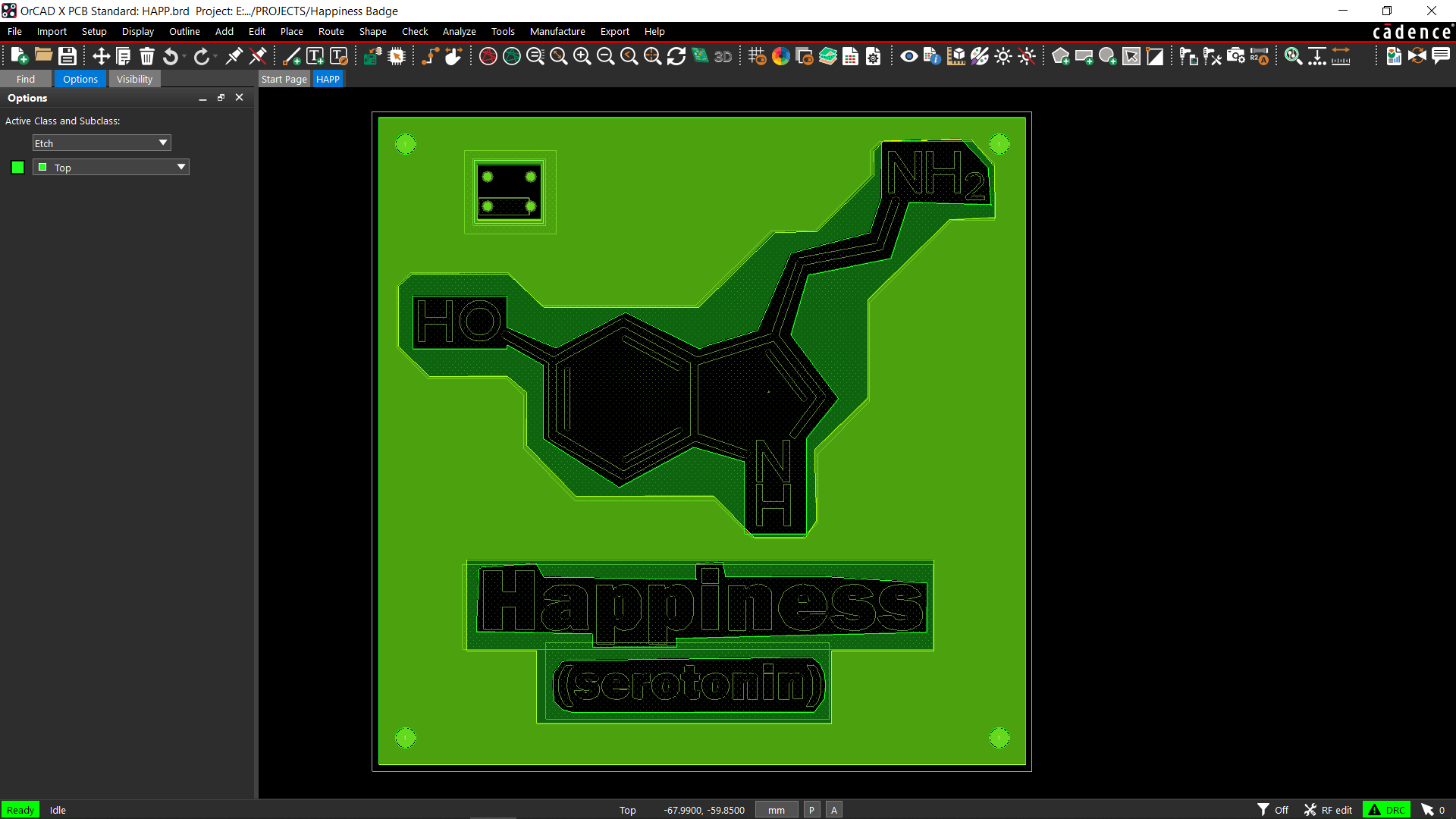Select the Slide tool hand icon
The width and height of the screenshot is (1456, 819).
pos(453,56)
